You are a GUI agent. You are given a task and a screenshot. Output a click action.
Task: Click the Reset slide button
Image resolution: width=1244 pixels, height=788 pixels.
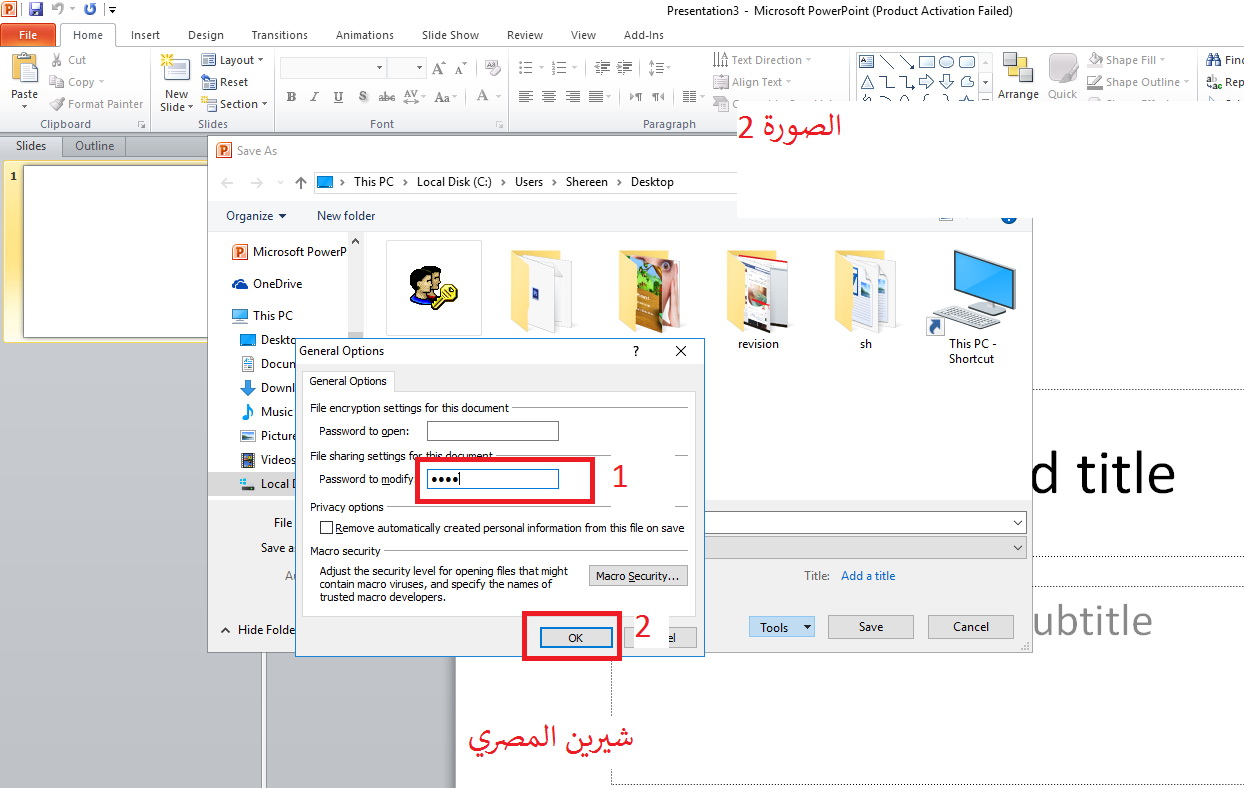coord(225,82)
